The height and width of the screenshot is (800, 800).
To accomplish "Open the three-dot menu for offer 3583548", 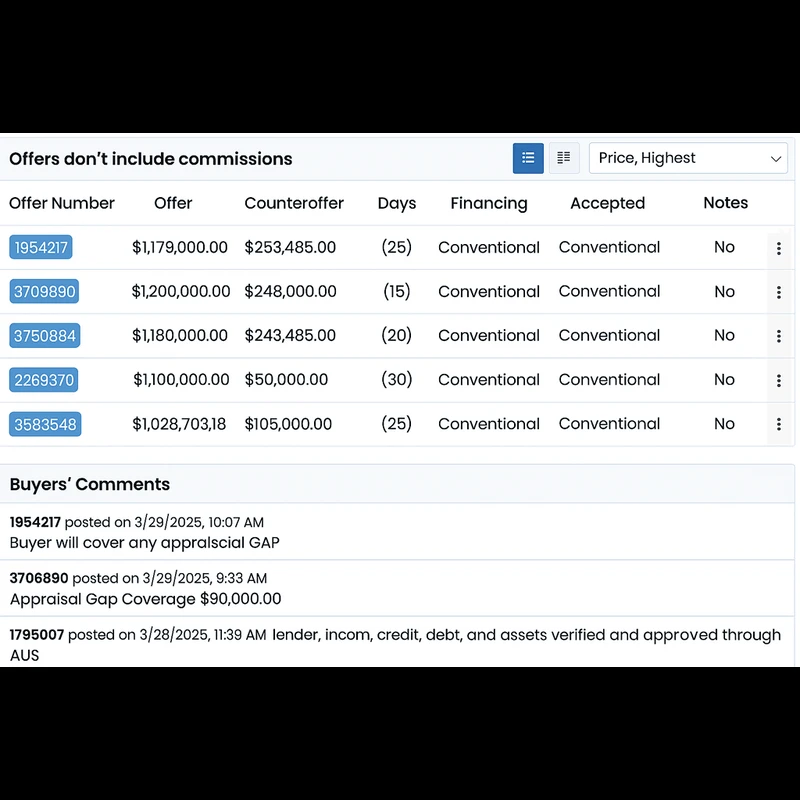I will point(779,424).
